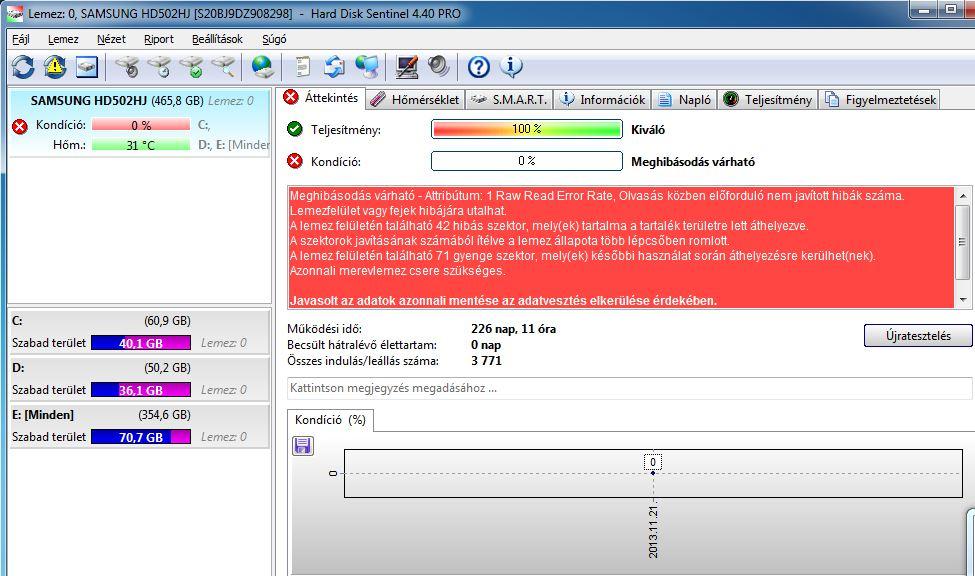Click the Hőm. 31 °C green bar
The width and height of the screenshot is (975, 576).
click(x=141, y=145)
